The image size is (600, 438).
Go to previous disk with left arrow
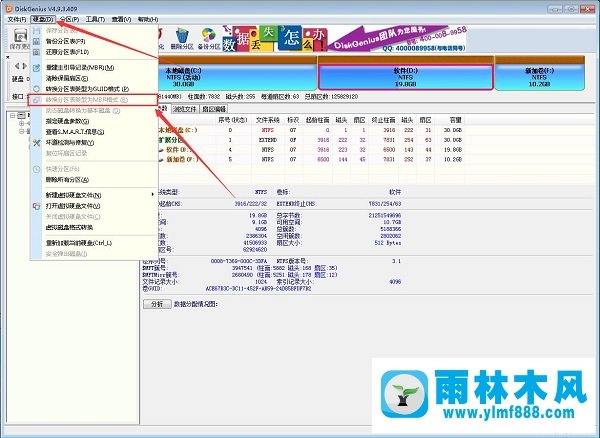[x=17, y=66]
